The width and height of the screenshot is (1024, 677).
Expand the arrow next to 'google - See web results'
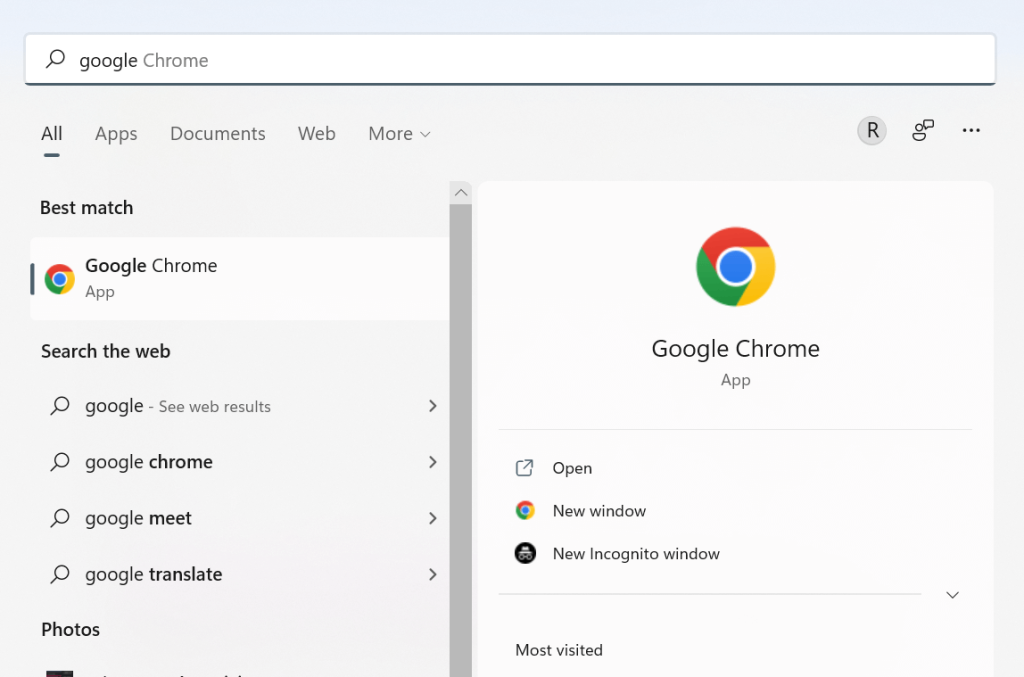tap(432, 406)
